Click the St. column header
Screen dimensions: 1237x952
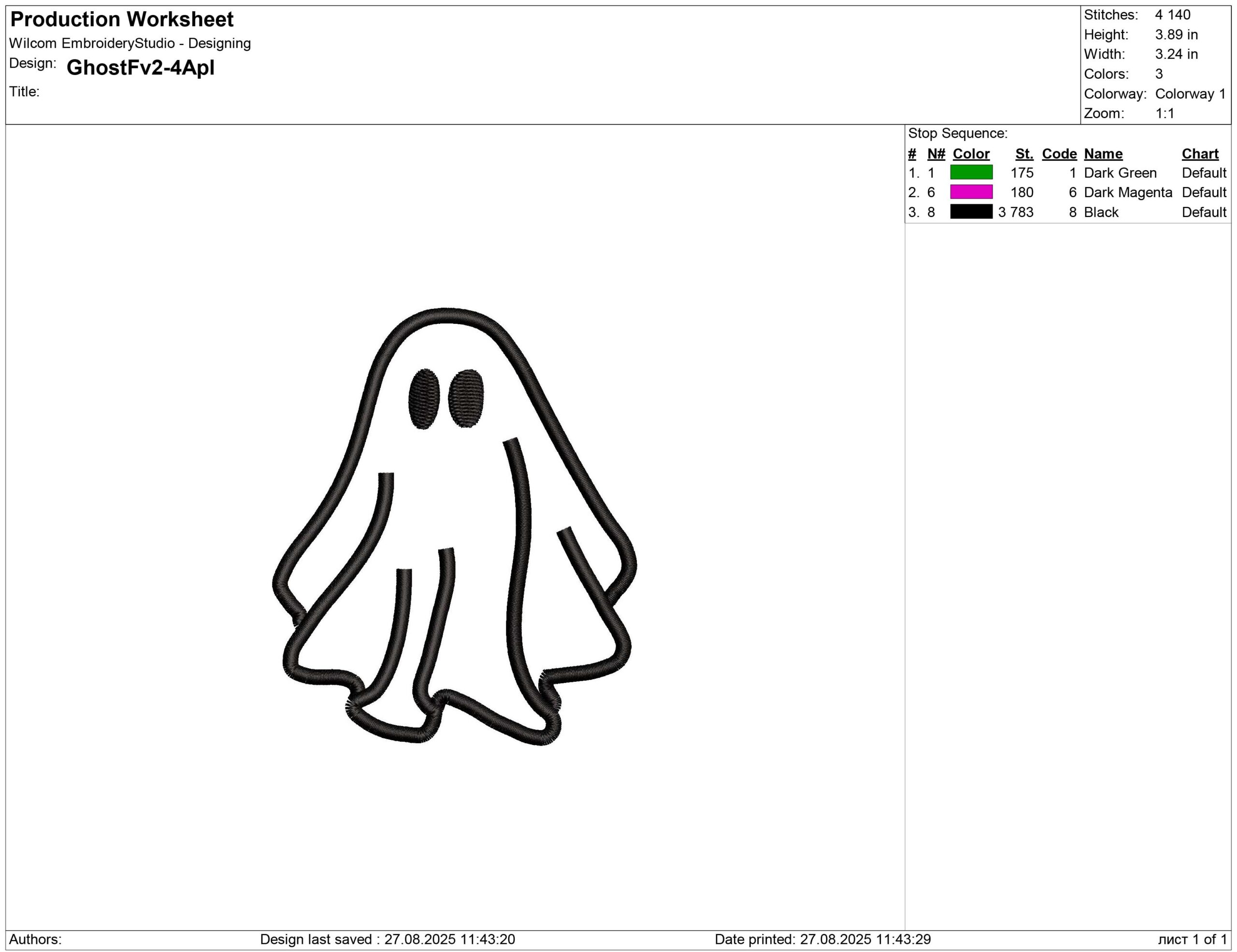1023,154
